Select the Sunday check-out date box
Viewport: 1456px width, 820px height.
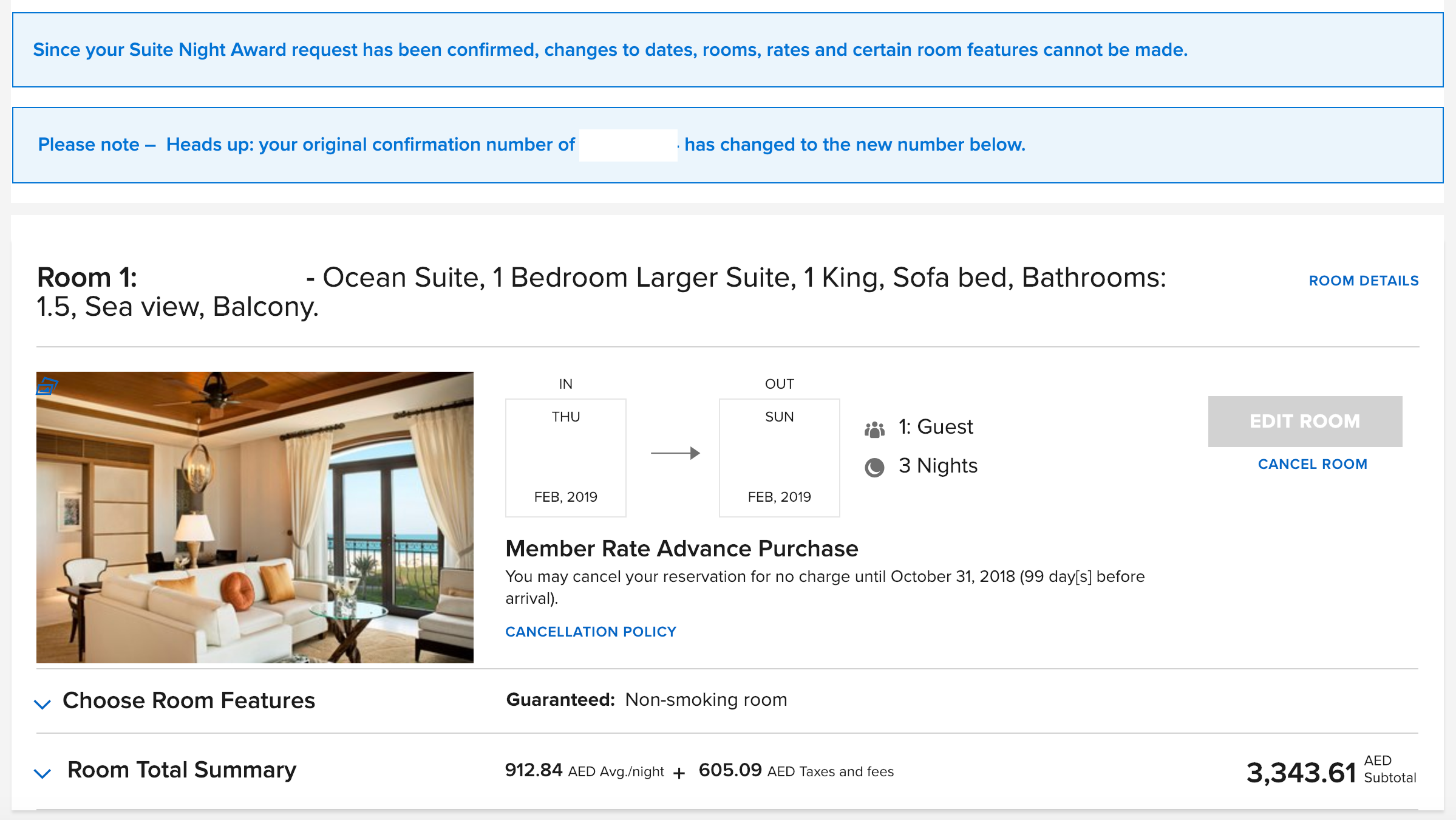point(779,458)
